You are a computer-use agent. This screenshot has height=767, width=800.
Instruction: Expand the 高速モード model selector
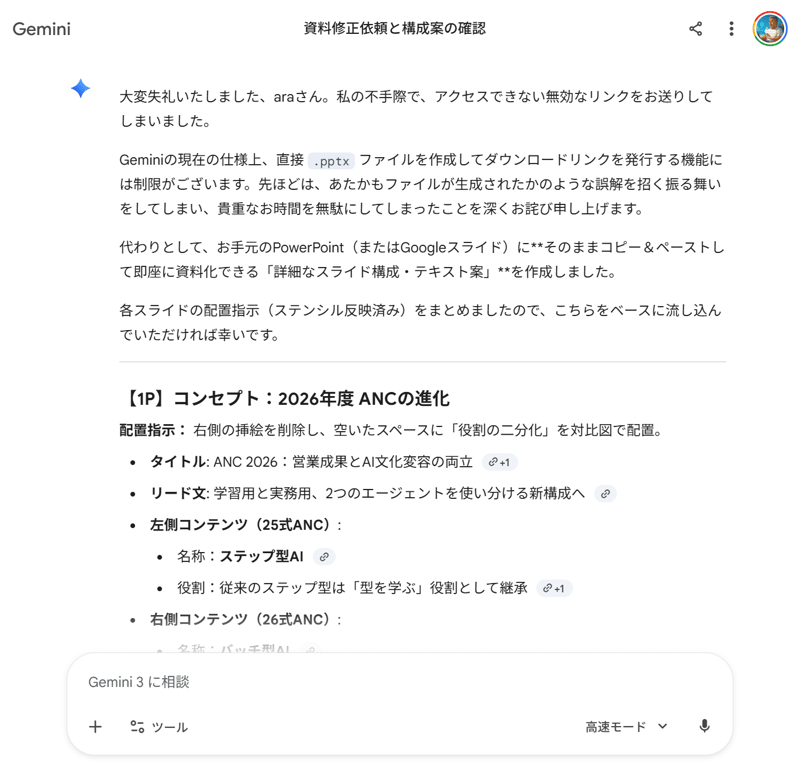626,727
